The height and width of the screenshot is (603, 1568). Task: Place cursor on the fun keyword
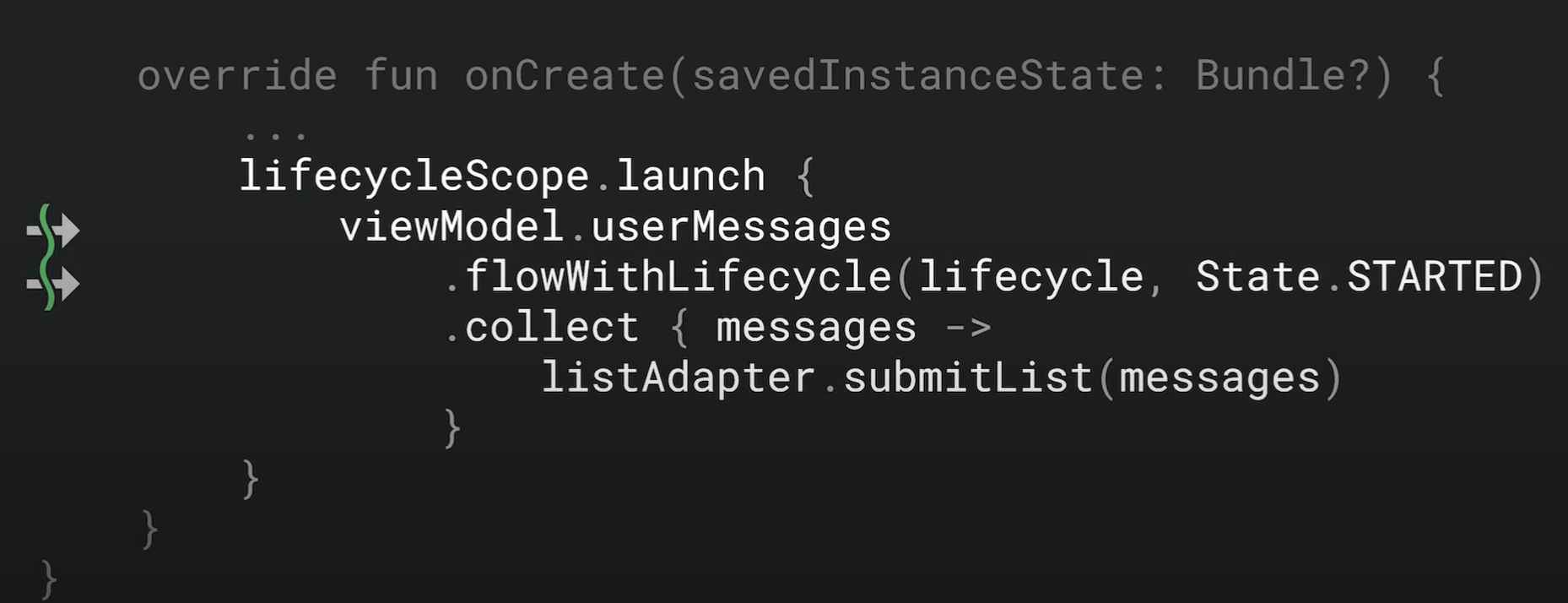point(401,76)
